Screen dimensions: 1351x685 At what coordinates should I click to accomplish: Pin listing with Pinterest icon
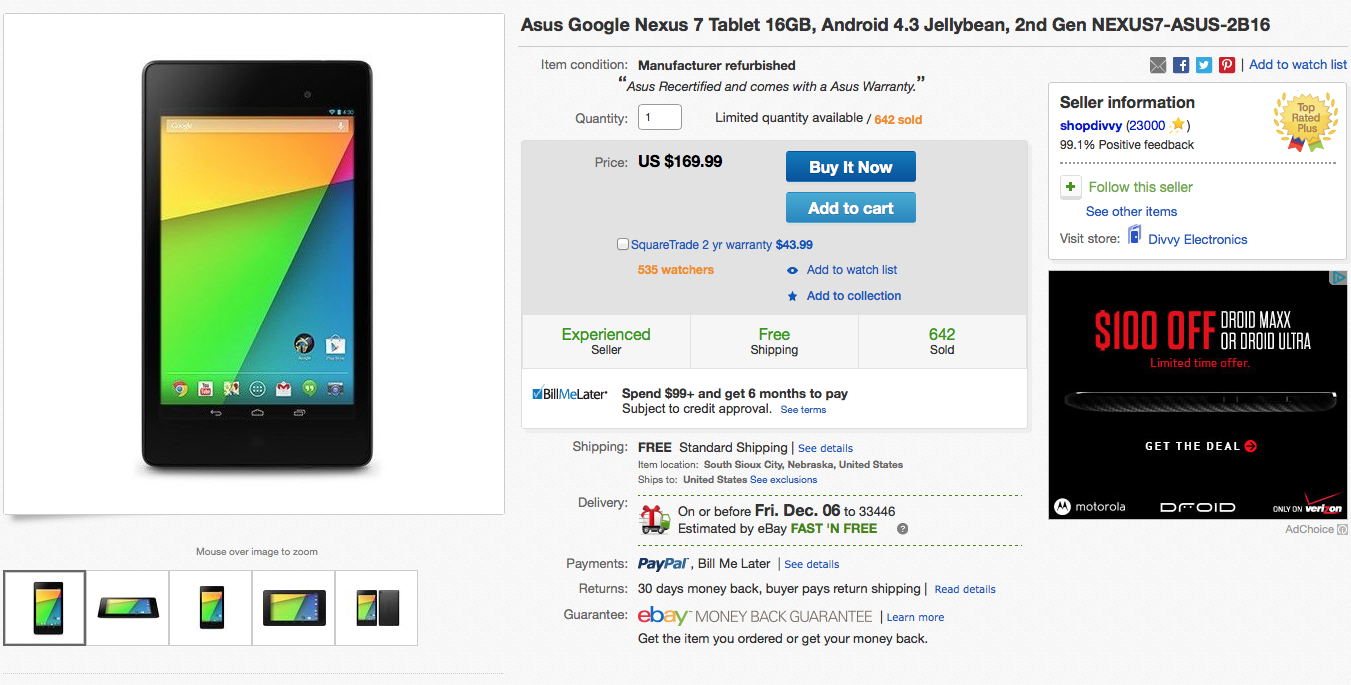pyautogui.click(x=1227, y=65)
